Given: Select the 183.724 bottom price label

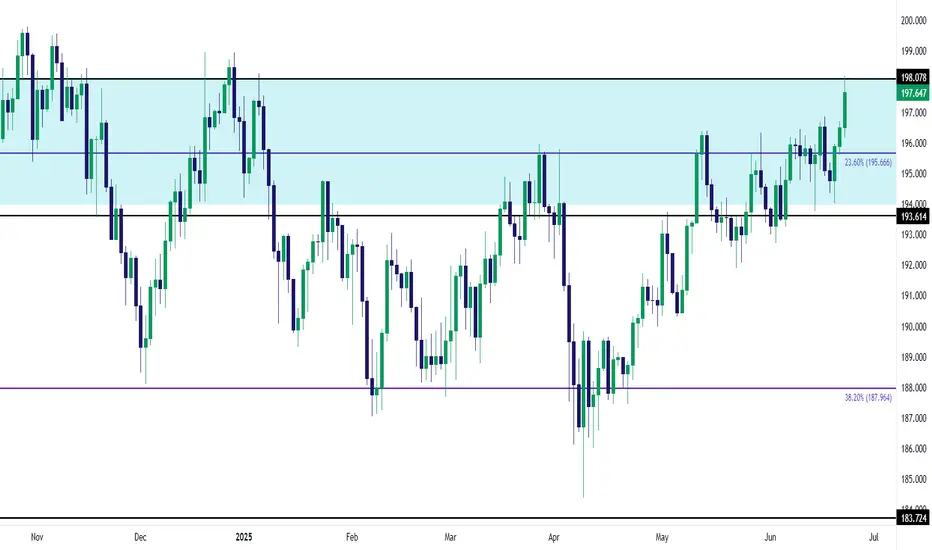Looking at the screenshot, I should point(913,518).
